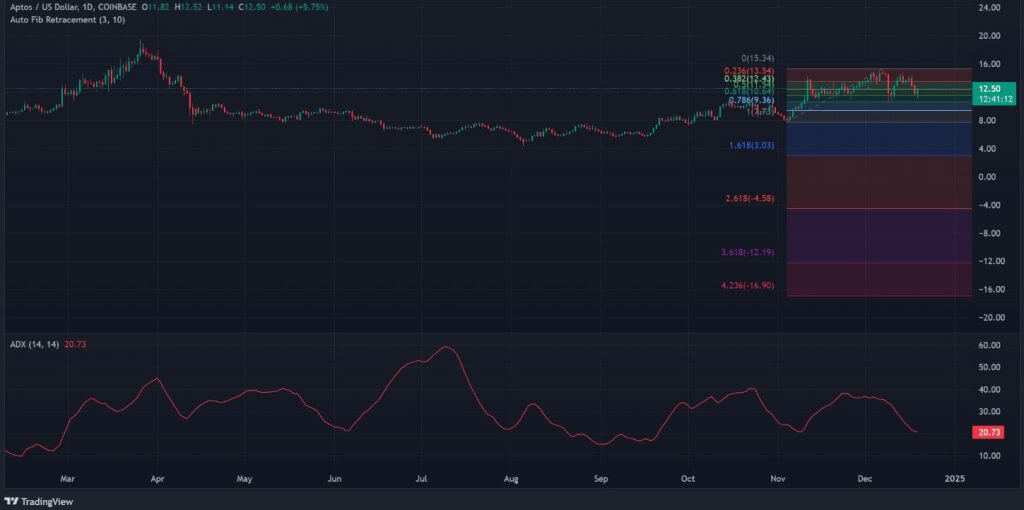The image size is (1024, 510).
Task: Click the 60.00 mark on the ADX scale
Action: (989, 346)
